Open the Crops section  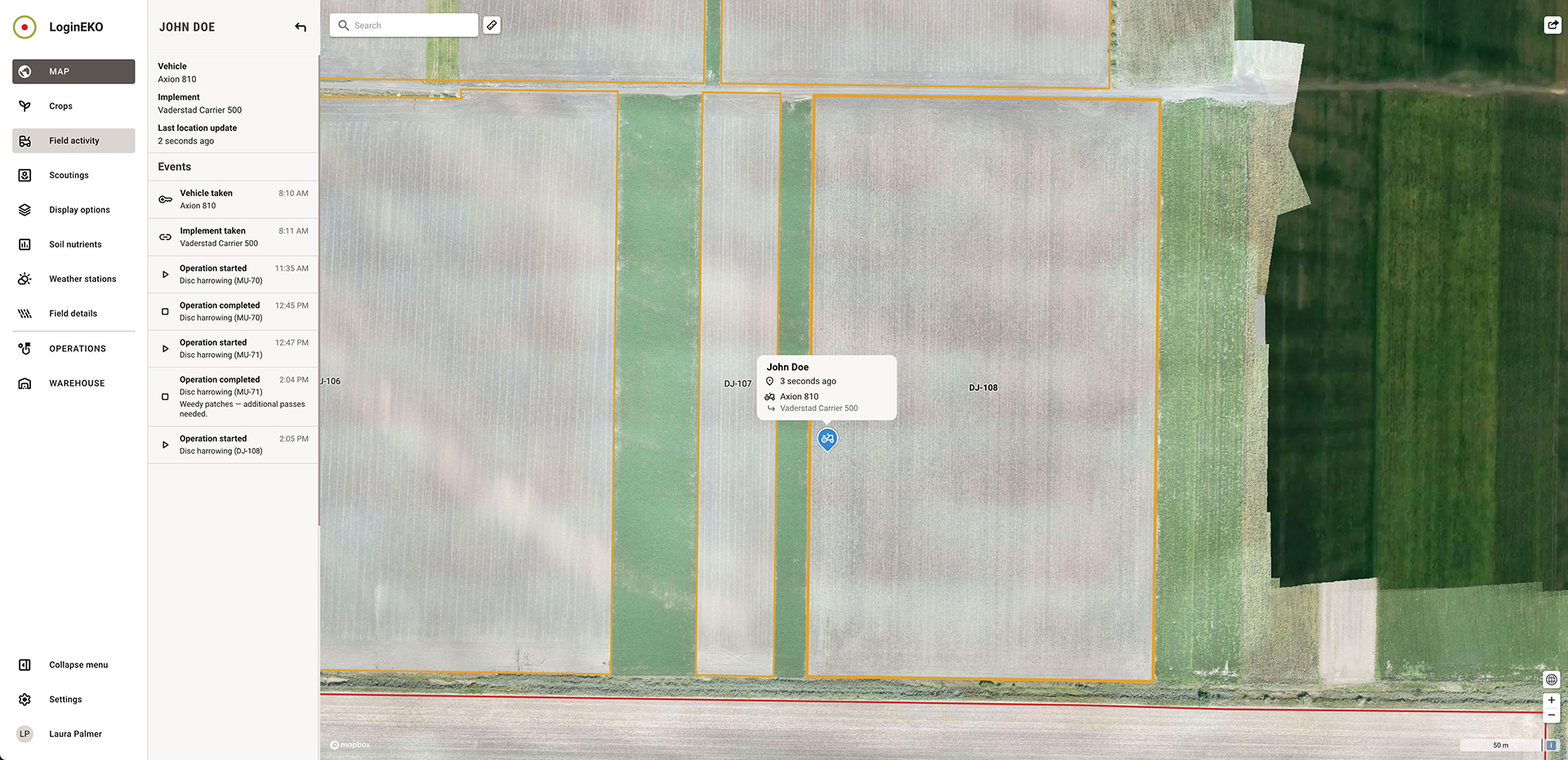pos(60,106)
